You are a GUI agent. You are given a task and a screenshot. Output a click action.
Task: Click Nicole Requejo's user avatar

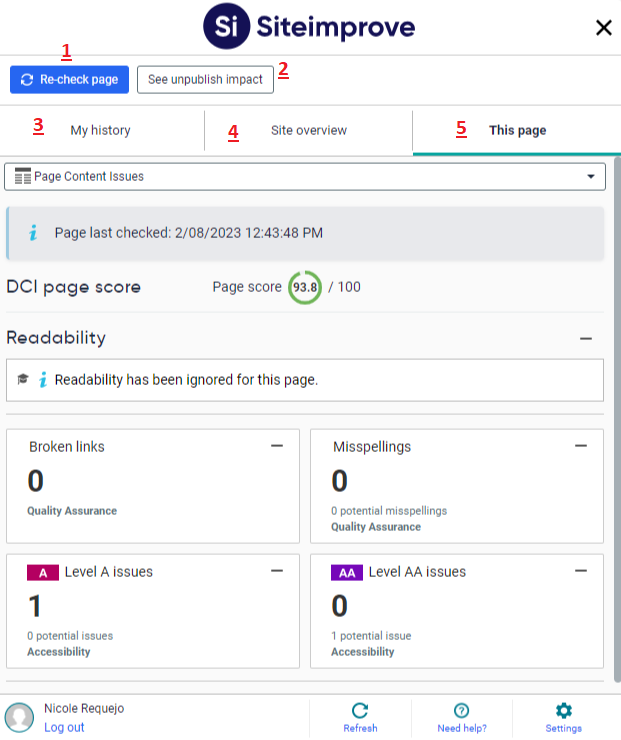coord(19,717)
